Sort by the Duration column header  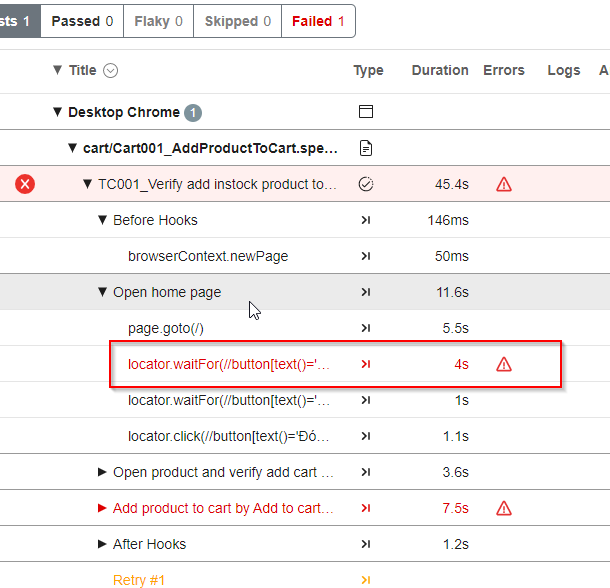tap(440, 70)
